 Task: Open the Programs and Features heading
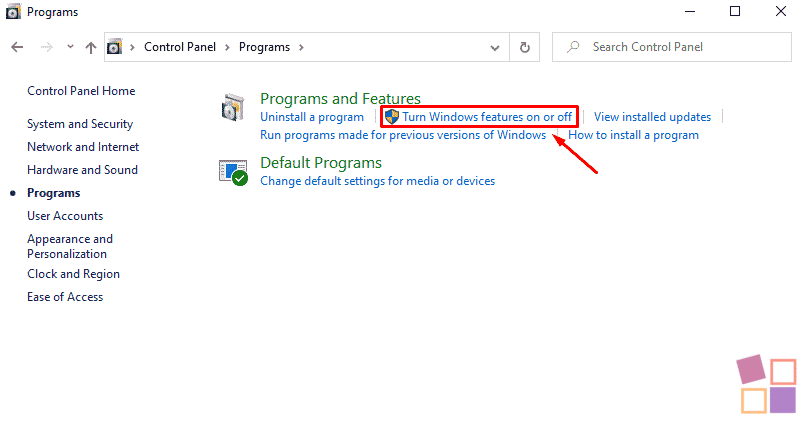(x=340, y=98)
